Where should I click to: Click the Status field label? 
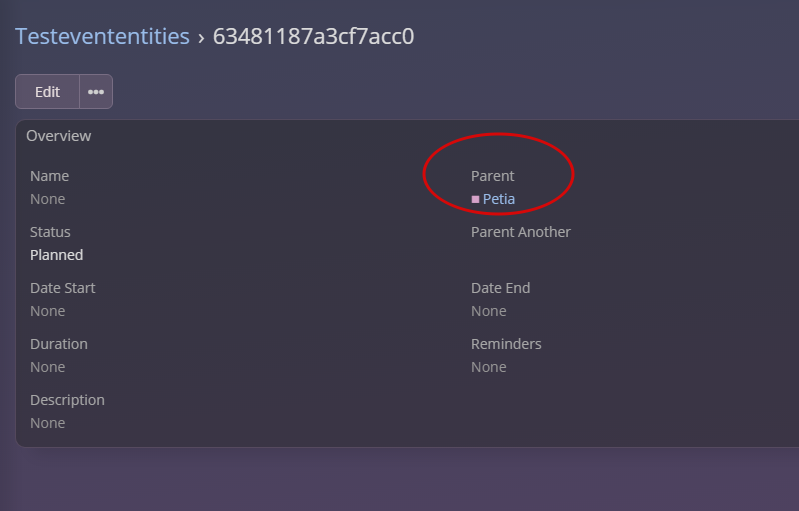point(50,232)
